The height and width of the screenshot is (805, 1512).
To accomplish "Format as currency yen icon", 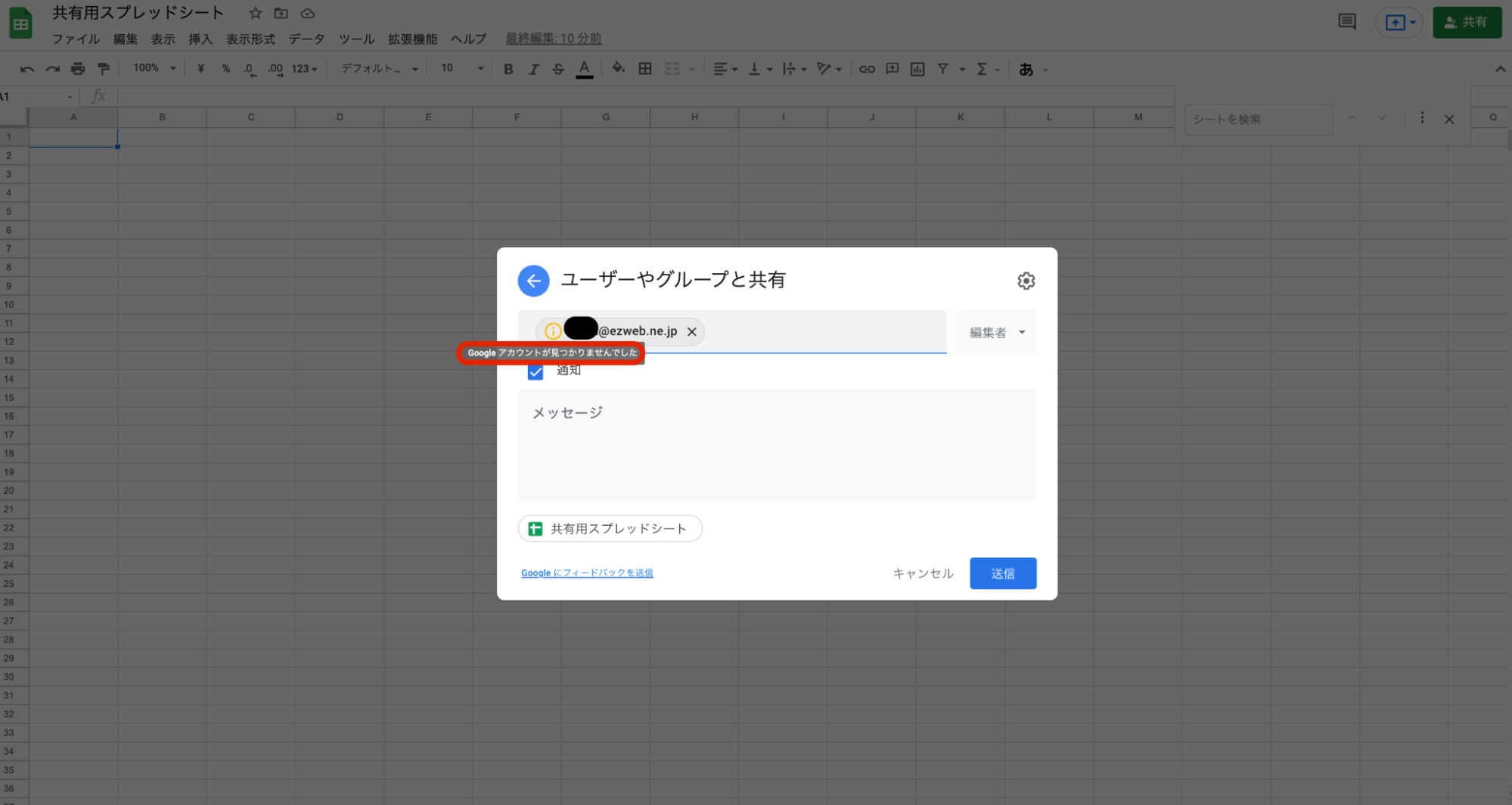I will [x=200, y=69].
